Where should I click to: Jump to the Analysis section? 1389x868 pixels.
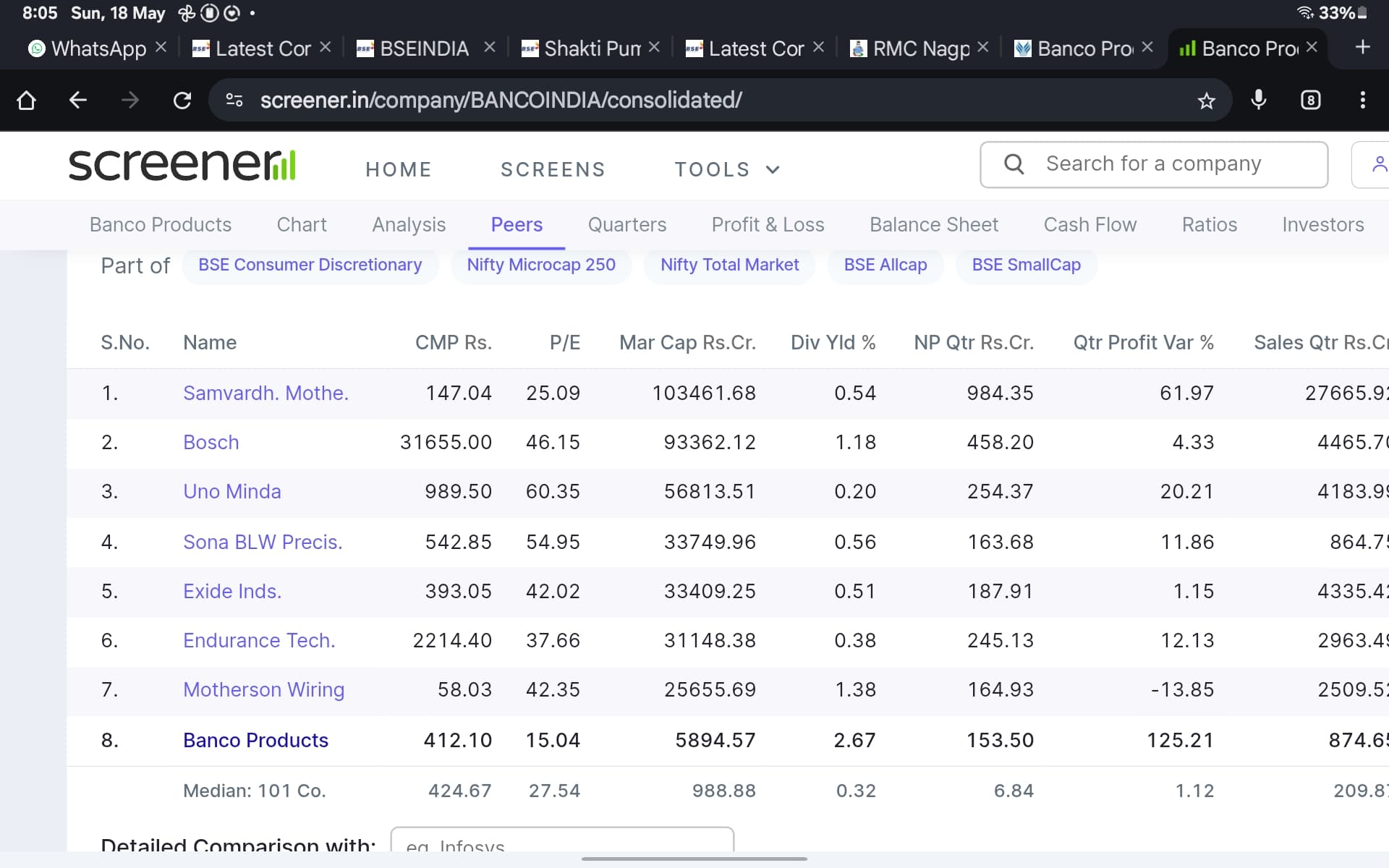pos(409,225)
